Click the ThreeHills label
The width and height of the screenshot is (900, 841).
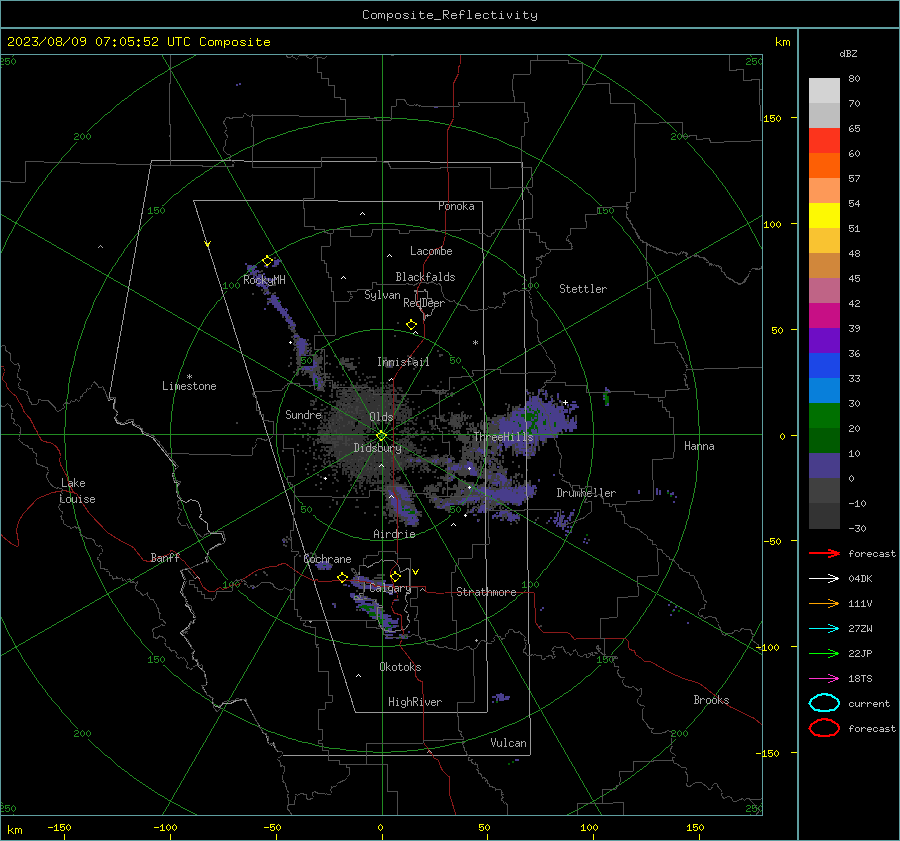click(503, 437)
